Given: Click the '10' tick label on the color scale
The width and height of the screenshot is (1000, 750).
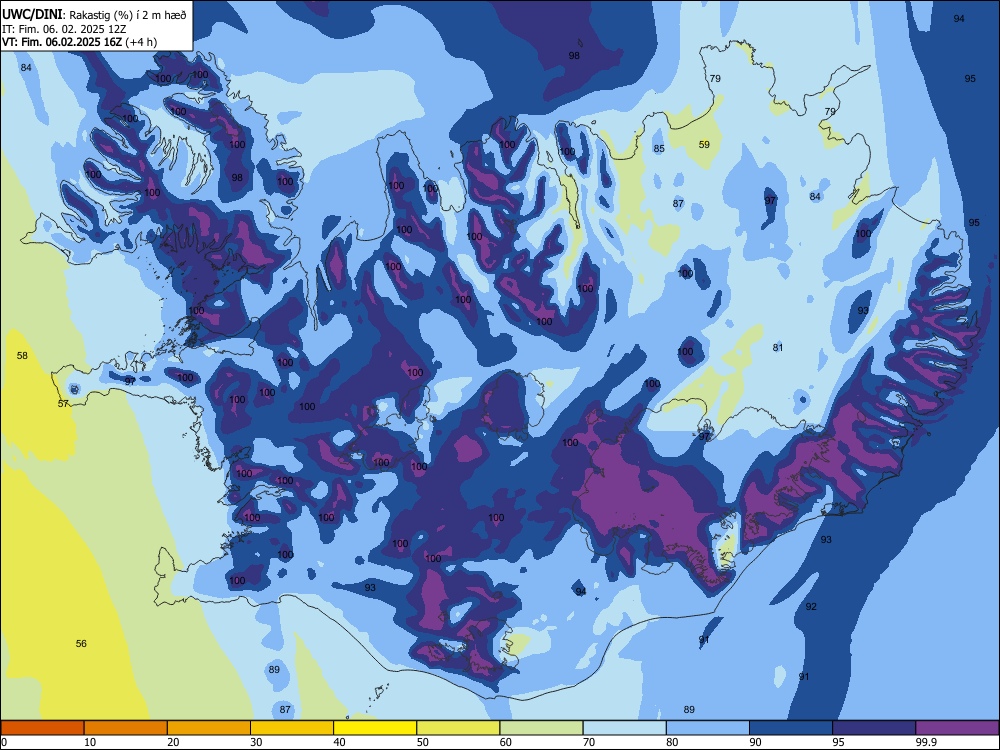Looking at the screenshot, I should tap(90, 742).
